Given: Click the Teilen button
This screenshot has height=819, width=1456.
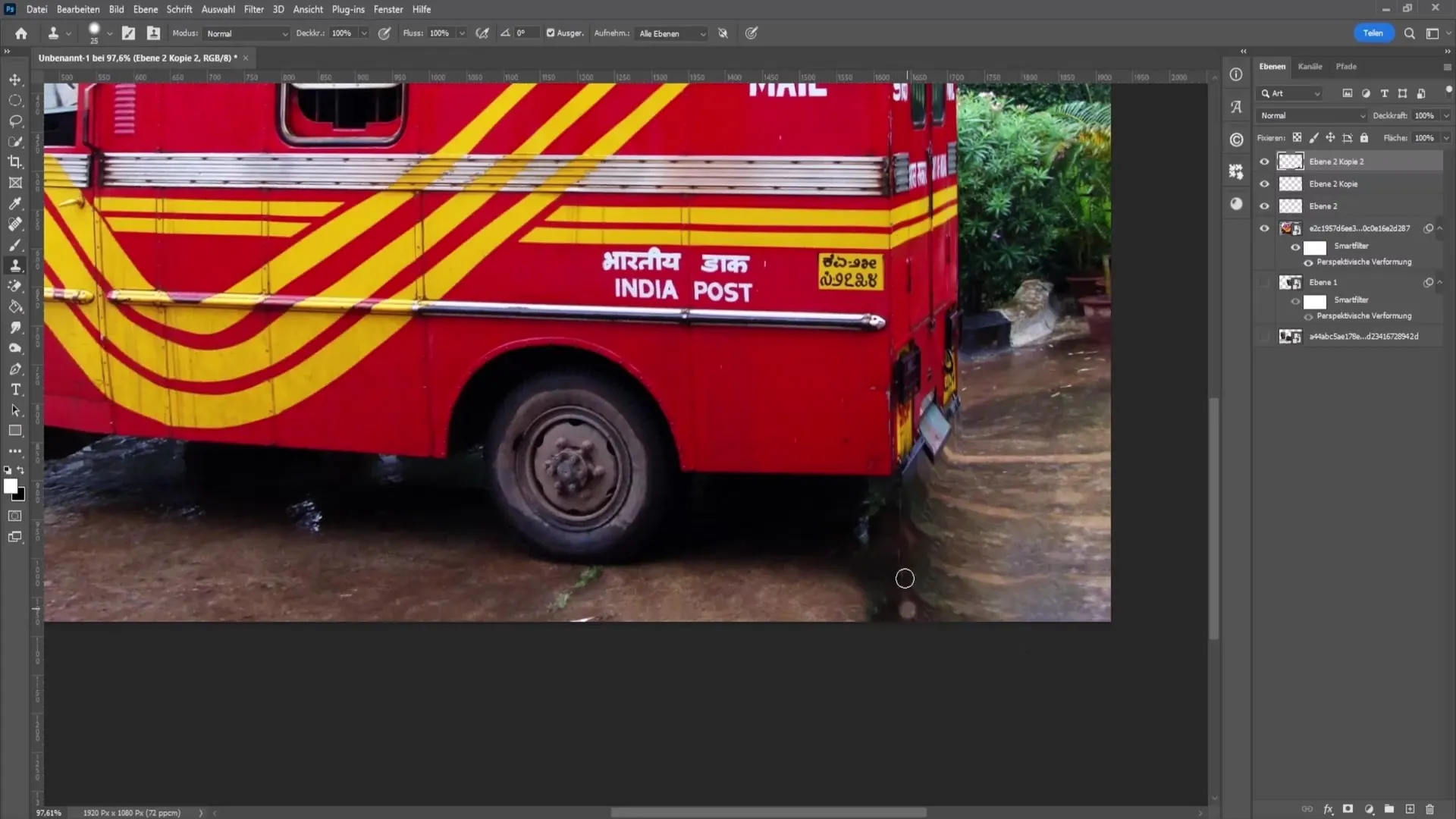Looking at the screenshot, I should (1373, 33).
